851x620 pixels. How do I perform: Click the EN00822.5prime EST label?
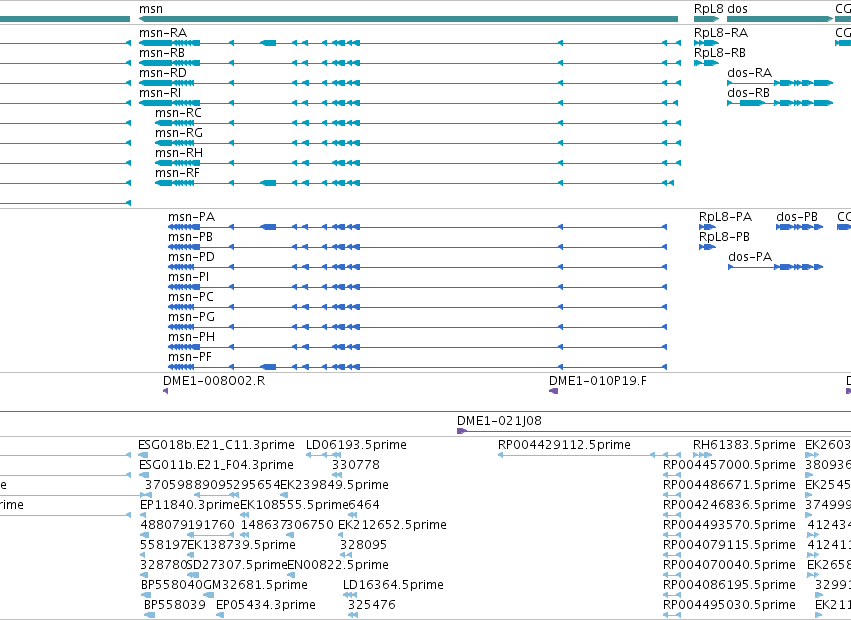[338, 565]
